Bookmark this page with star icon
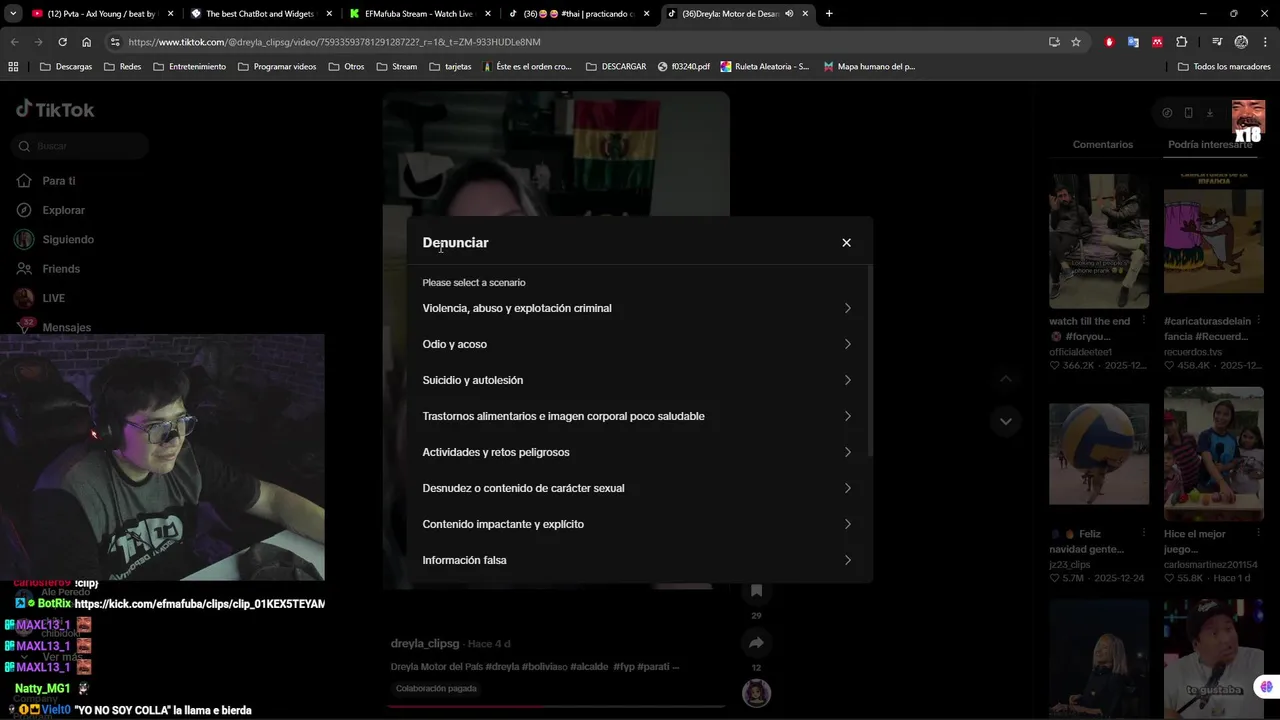Screen dimensions: 1280x720 (x=1076, y=42)
